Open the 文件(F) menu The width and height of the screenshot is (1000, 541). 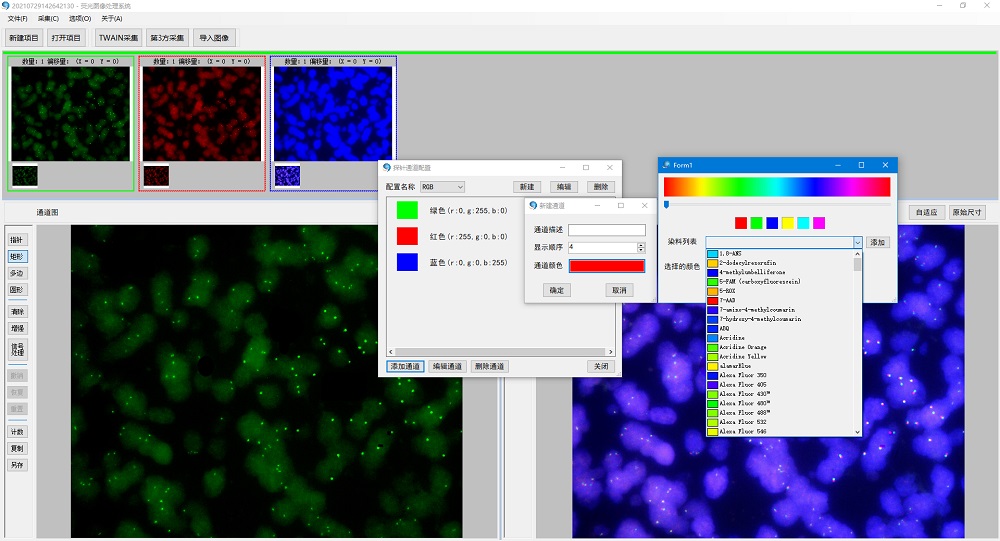click(x=17, y=19)
